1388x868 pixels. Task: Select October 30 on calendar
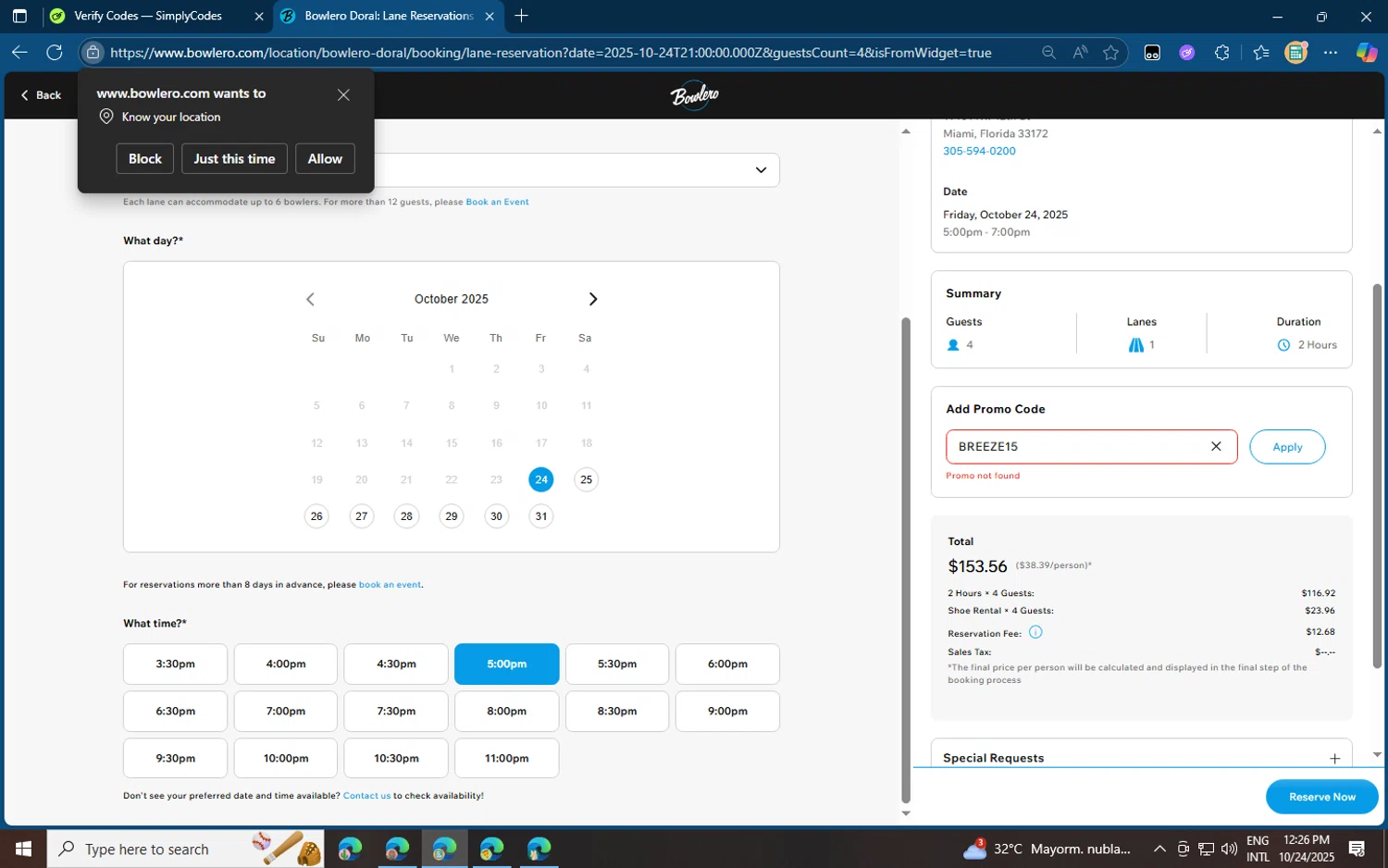coord(497,516)
